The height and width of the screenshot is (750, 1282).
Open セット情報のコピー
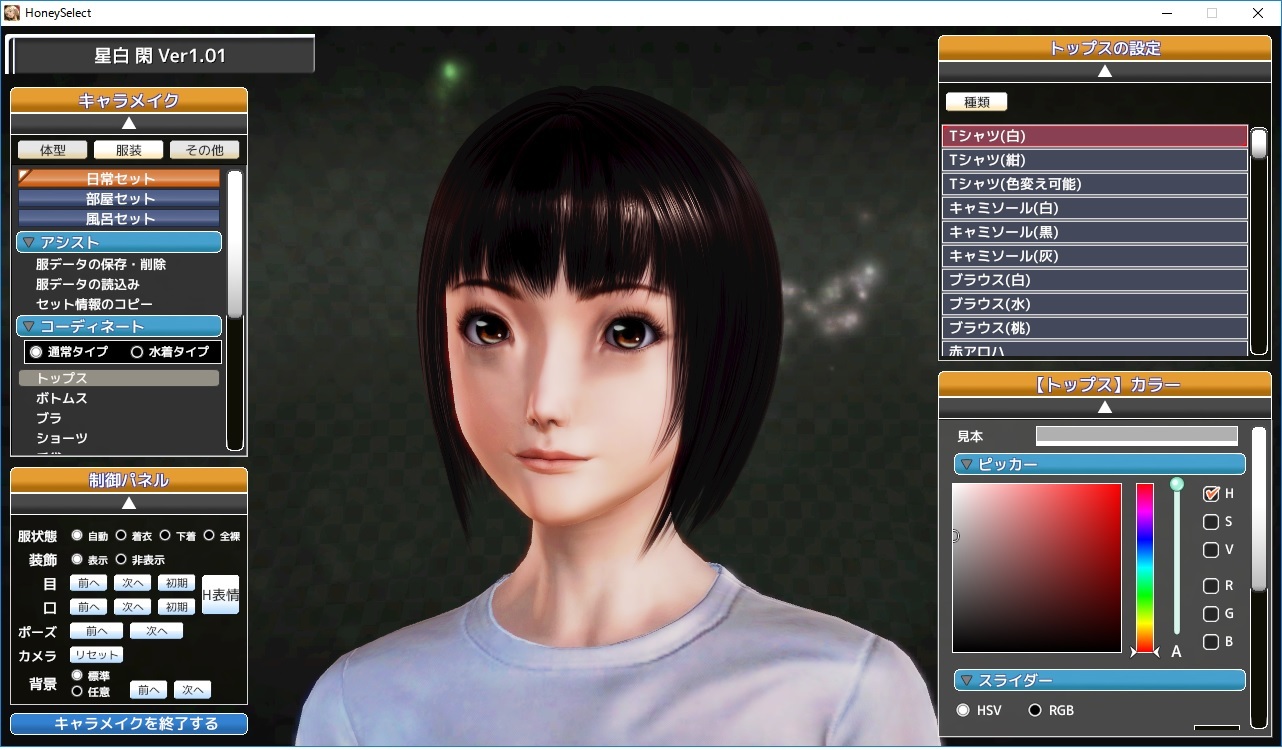pyautogui.click(x=94, y=304)
